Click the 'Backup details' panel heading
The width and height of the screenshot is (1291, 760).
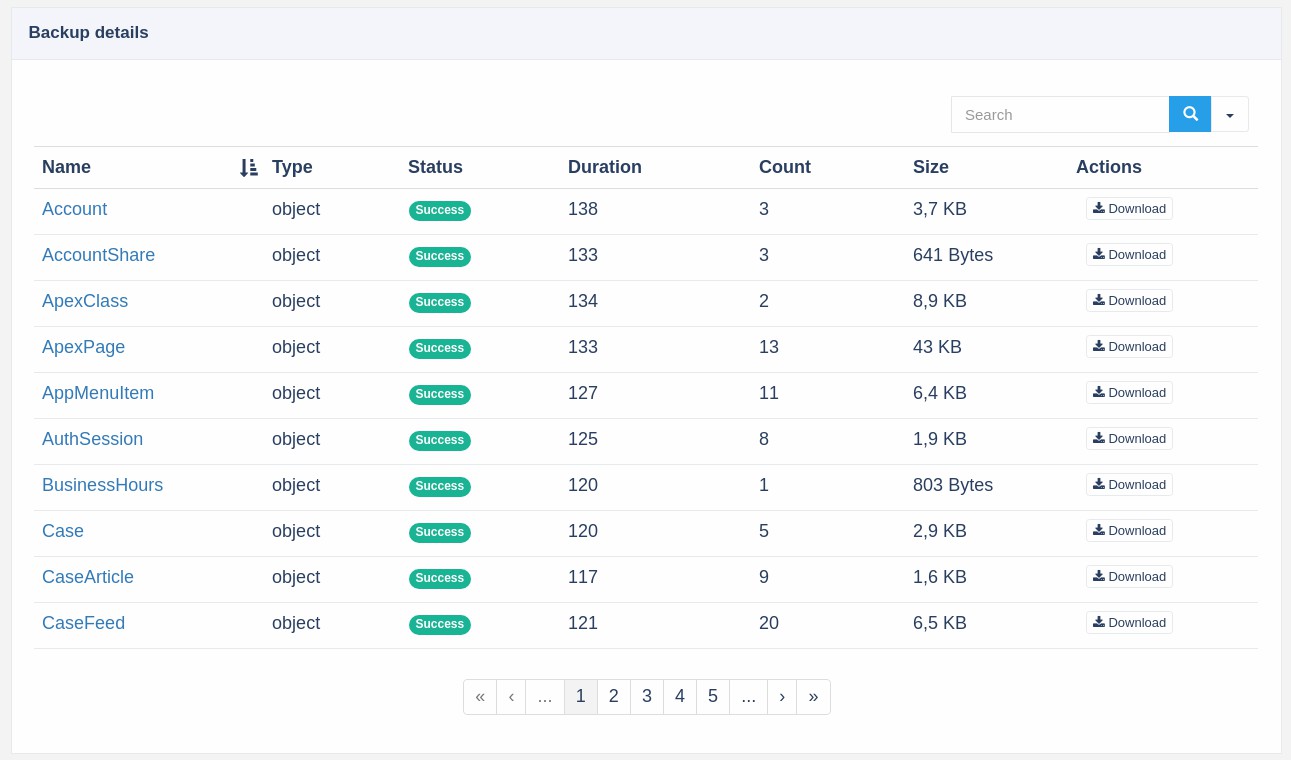(89, 33)
